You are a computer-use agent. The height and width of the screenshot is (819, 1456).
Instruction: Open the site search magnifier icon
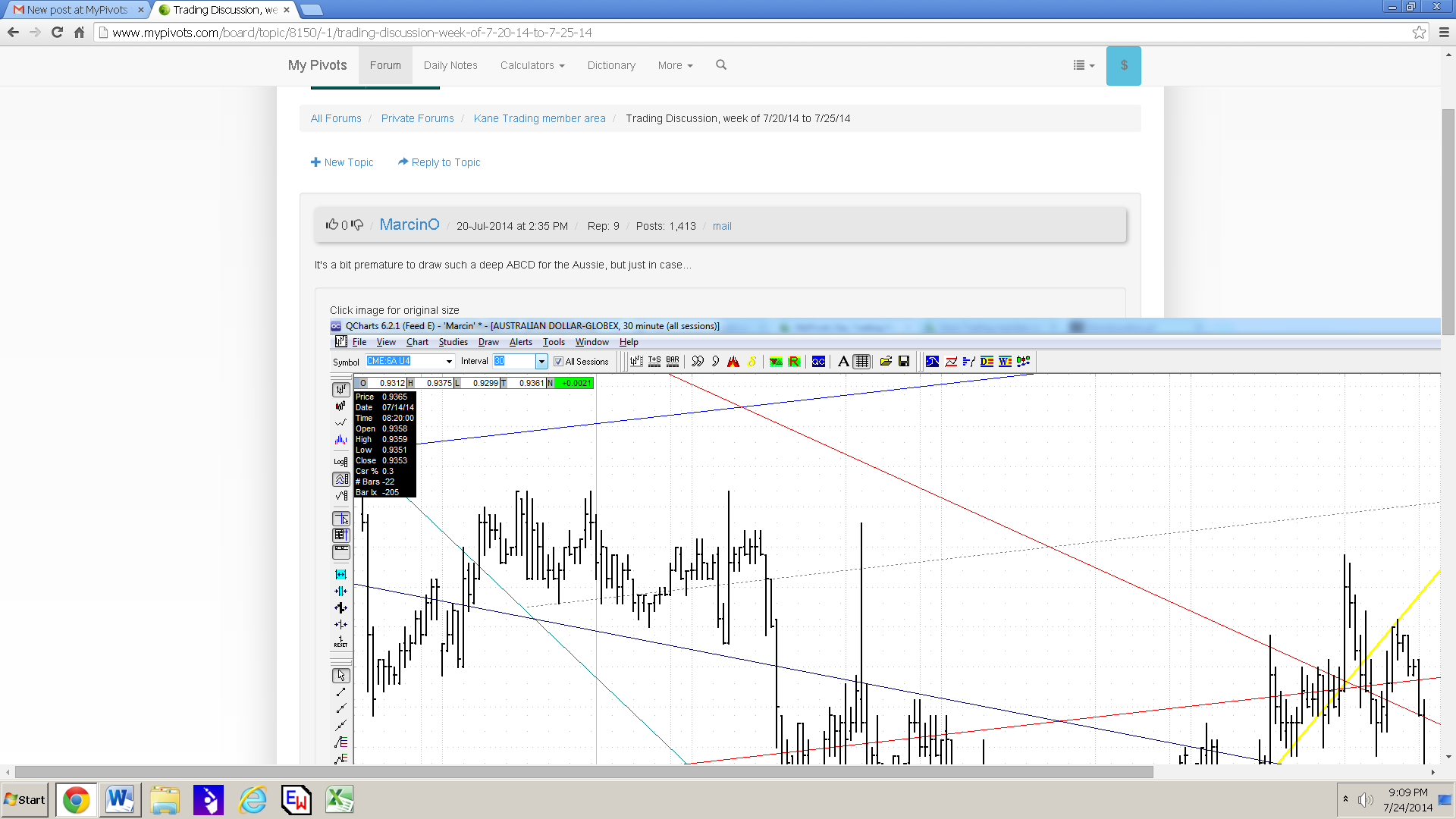click(721, 65)
